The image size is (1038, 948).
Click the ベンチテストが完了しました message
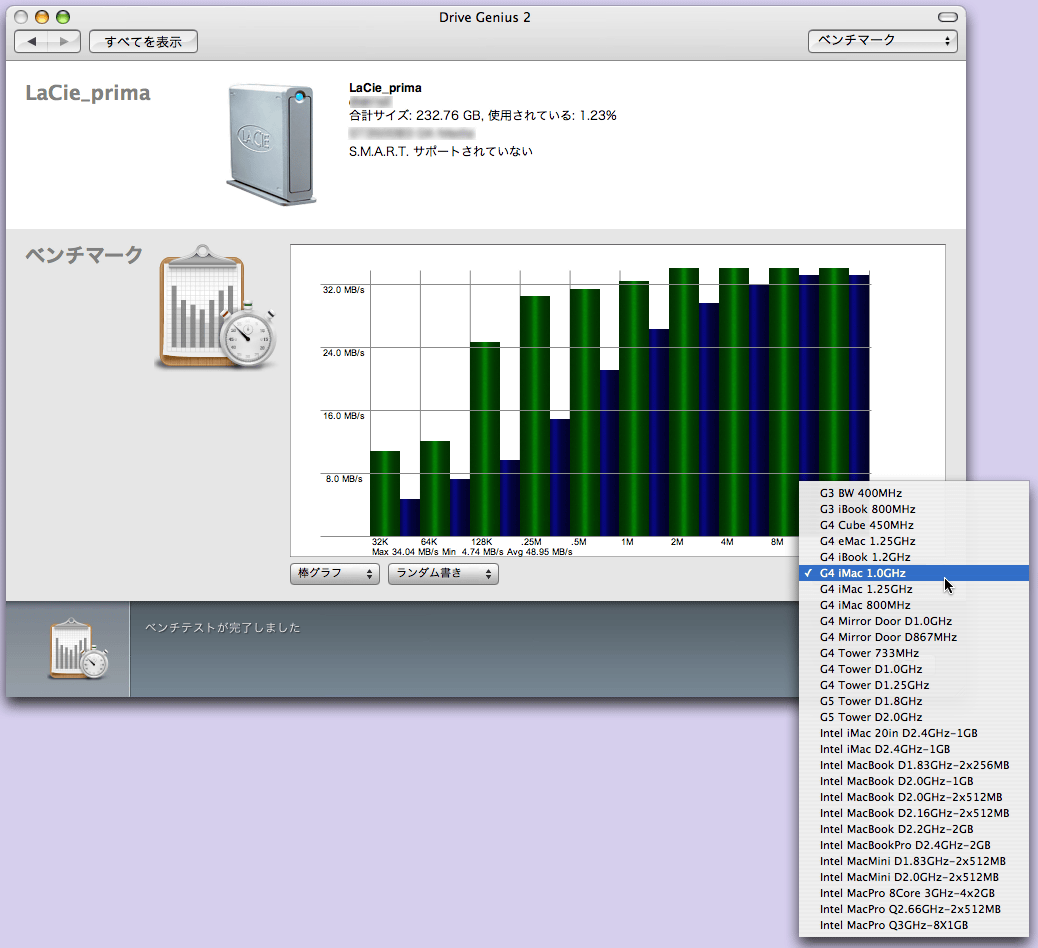(x=222, y=628)
